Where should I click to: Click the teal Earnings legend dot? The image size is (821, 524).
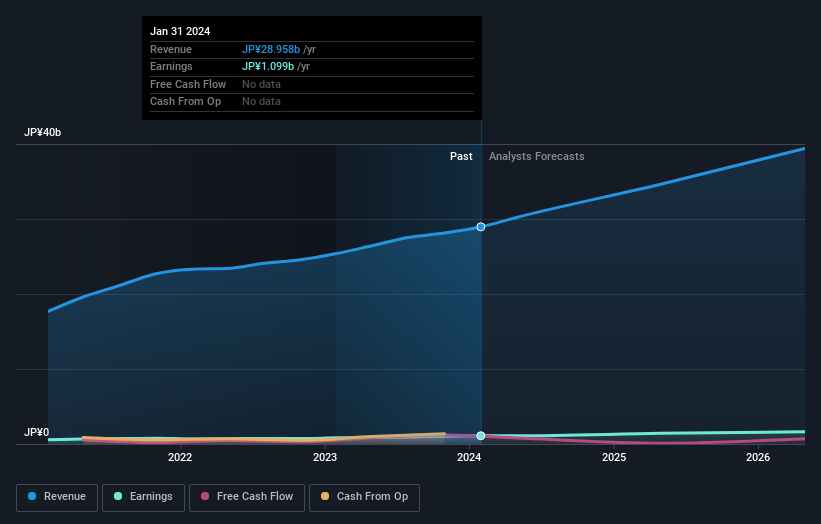coord(118,496)
